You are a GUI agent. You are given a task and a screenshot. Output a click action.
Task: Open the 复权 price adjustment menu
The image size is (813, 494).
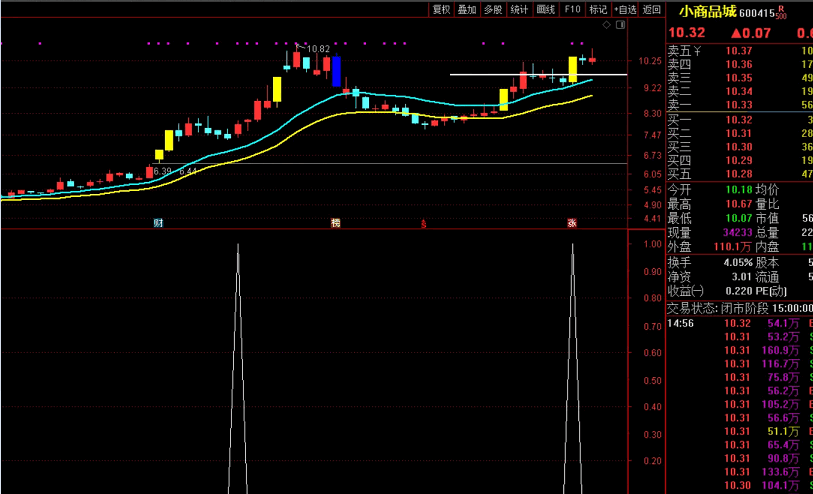tap(442, 9)
